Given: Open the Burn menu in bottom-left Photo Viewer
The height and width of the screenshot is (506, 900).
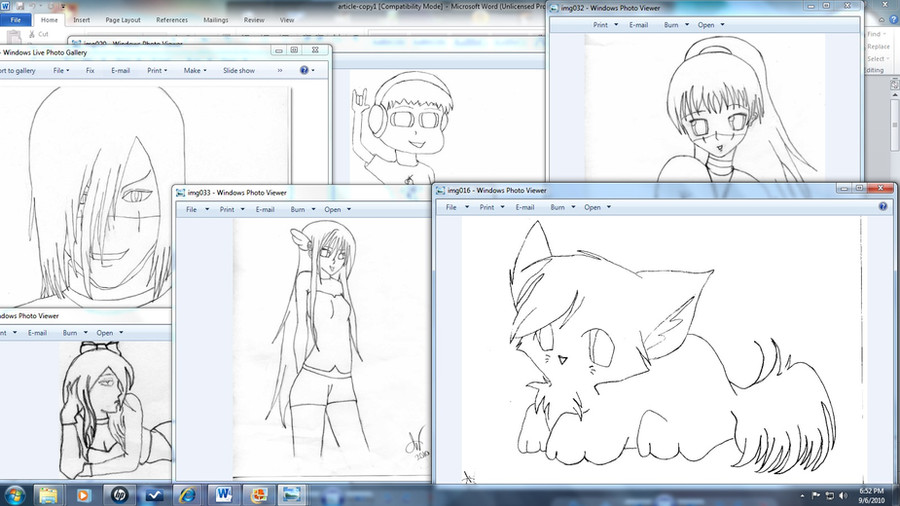Looking at the screenshot, I should (x=75, y=333).
